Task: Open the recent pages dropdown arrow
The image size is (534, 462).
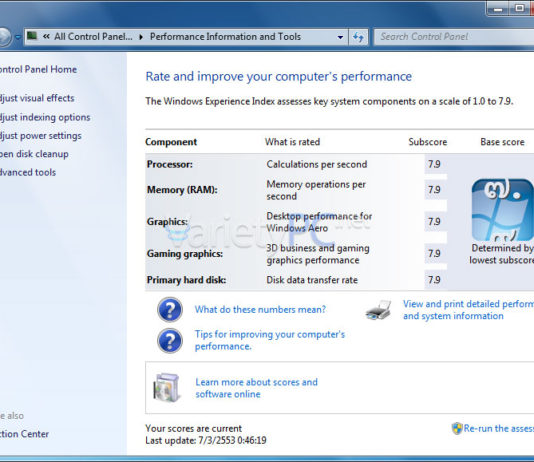Action: pos(18,37)
